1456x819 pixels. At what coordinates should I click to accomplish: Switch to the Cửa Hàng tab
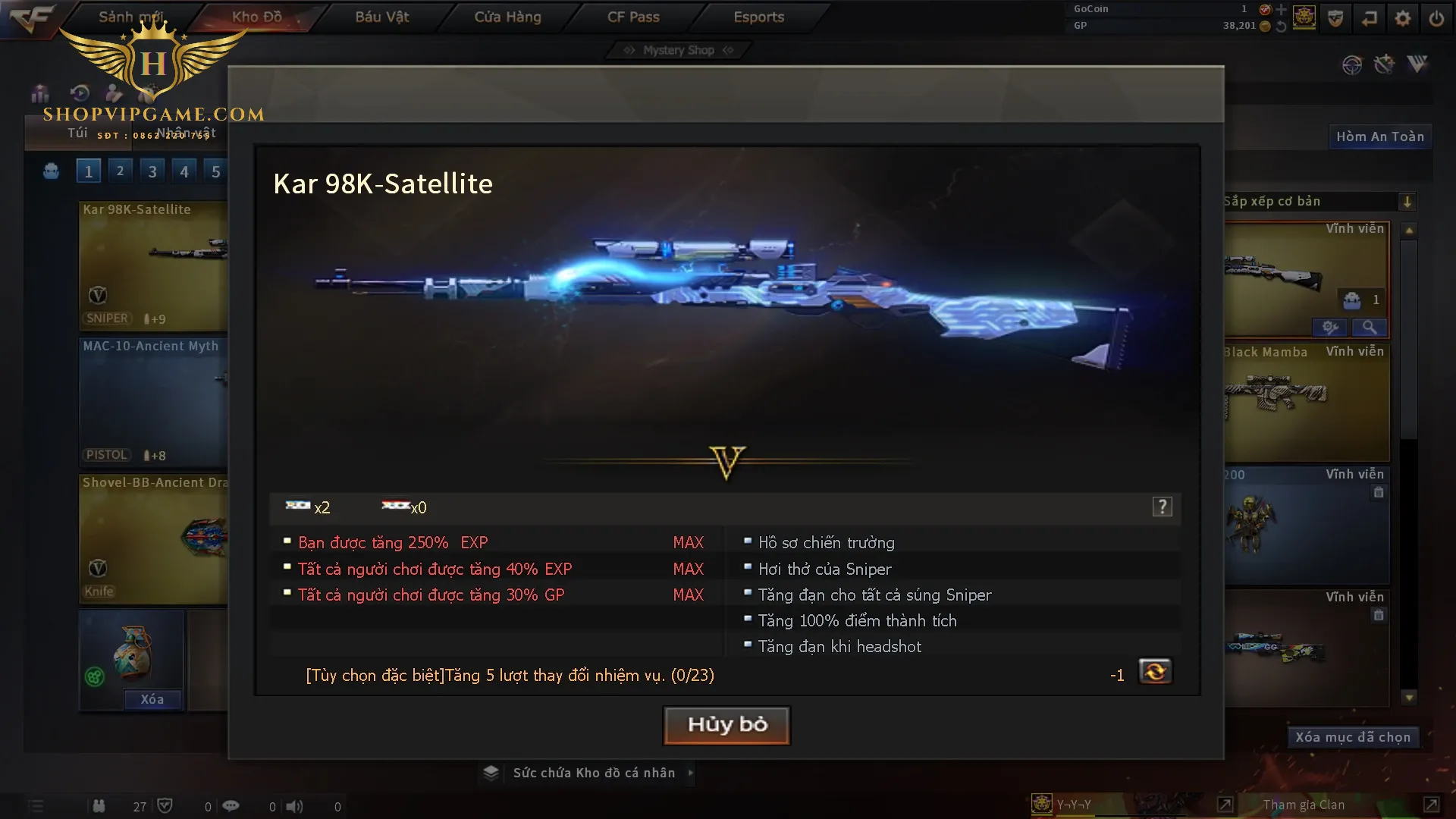507,17
